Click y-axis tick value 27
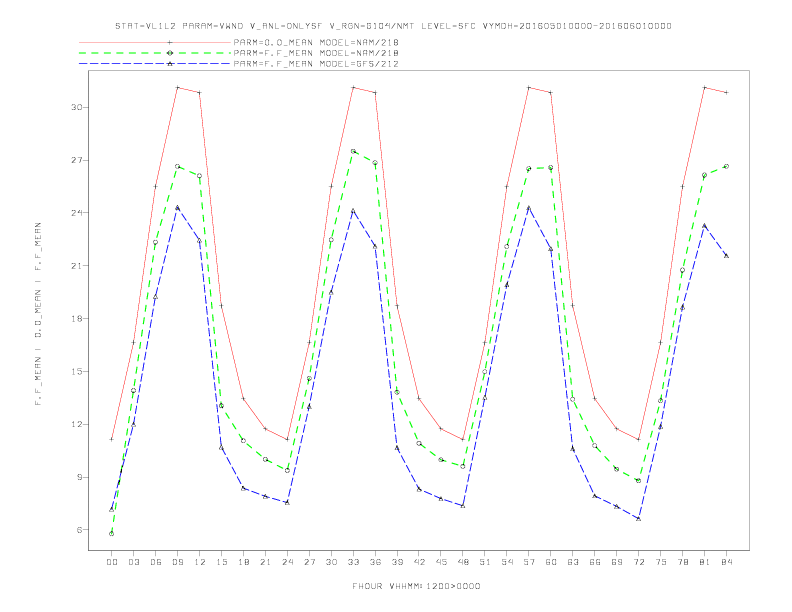 (x=77, y=160)
